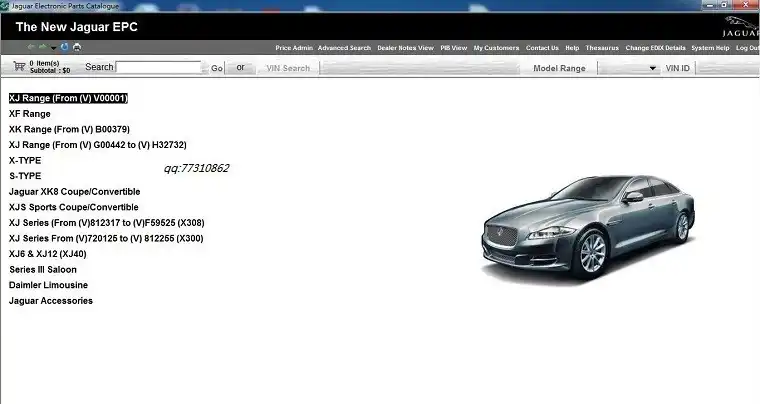Screen dimensions: 760x404
Task: Click the forward arrow navigation icon
Action: (43, 47)
